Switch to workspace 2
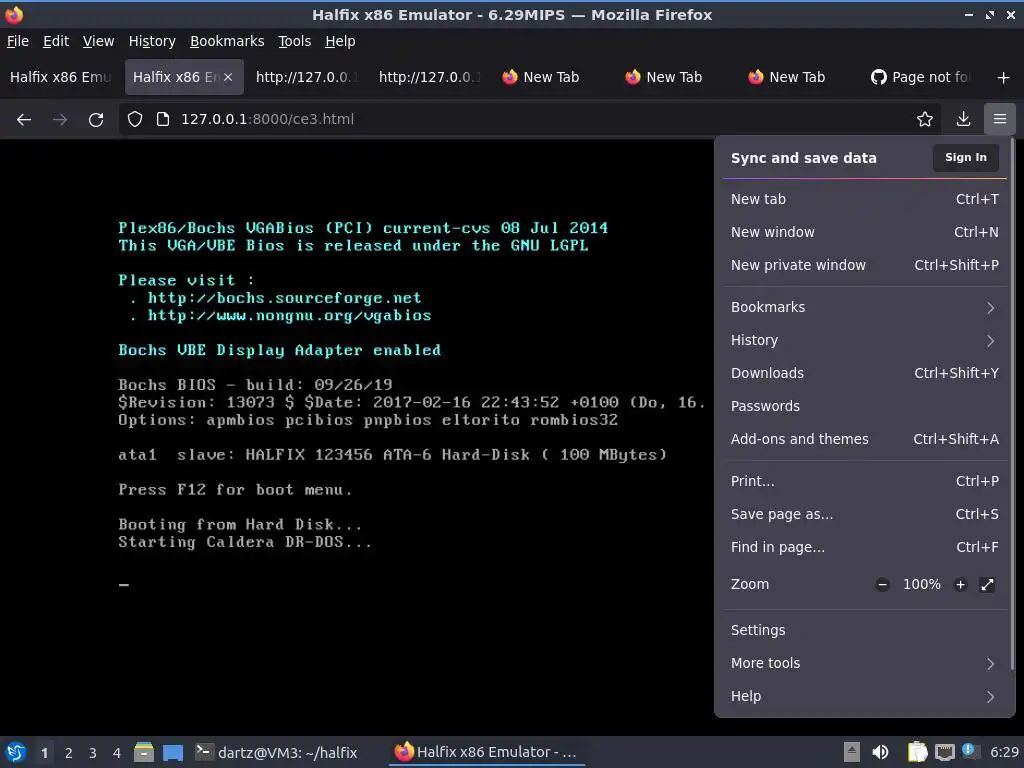This screenshot has width=1024, height=768. pos(69,753)
